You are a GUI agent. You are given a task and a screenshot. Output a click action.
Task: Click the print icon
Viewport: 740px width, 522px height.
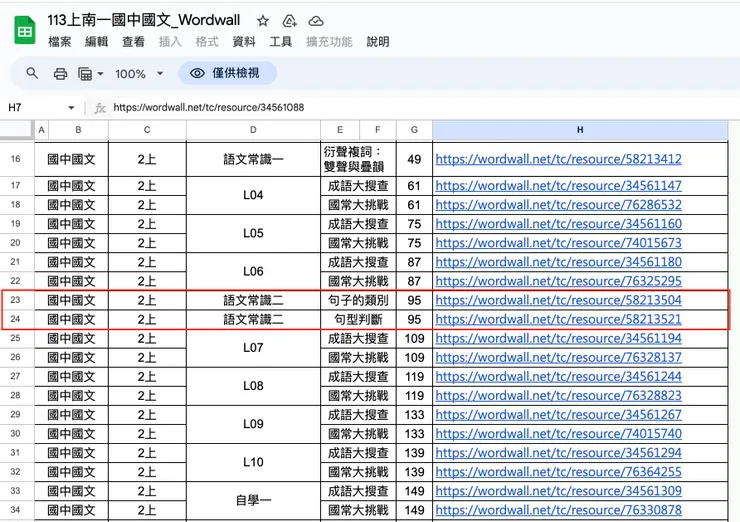(60, 74)
